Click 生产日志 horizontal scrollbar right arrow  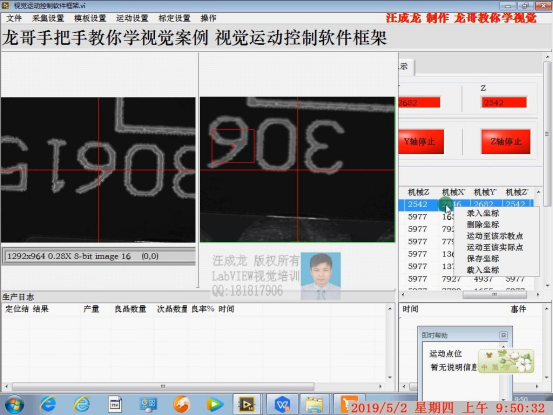380,386
